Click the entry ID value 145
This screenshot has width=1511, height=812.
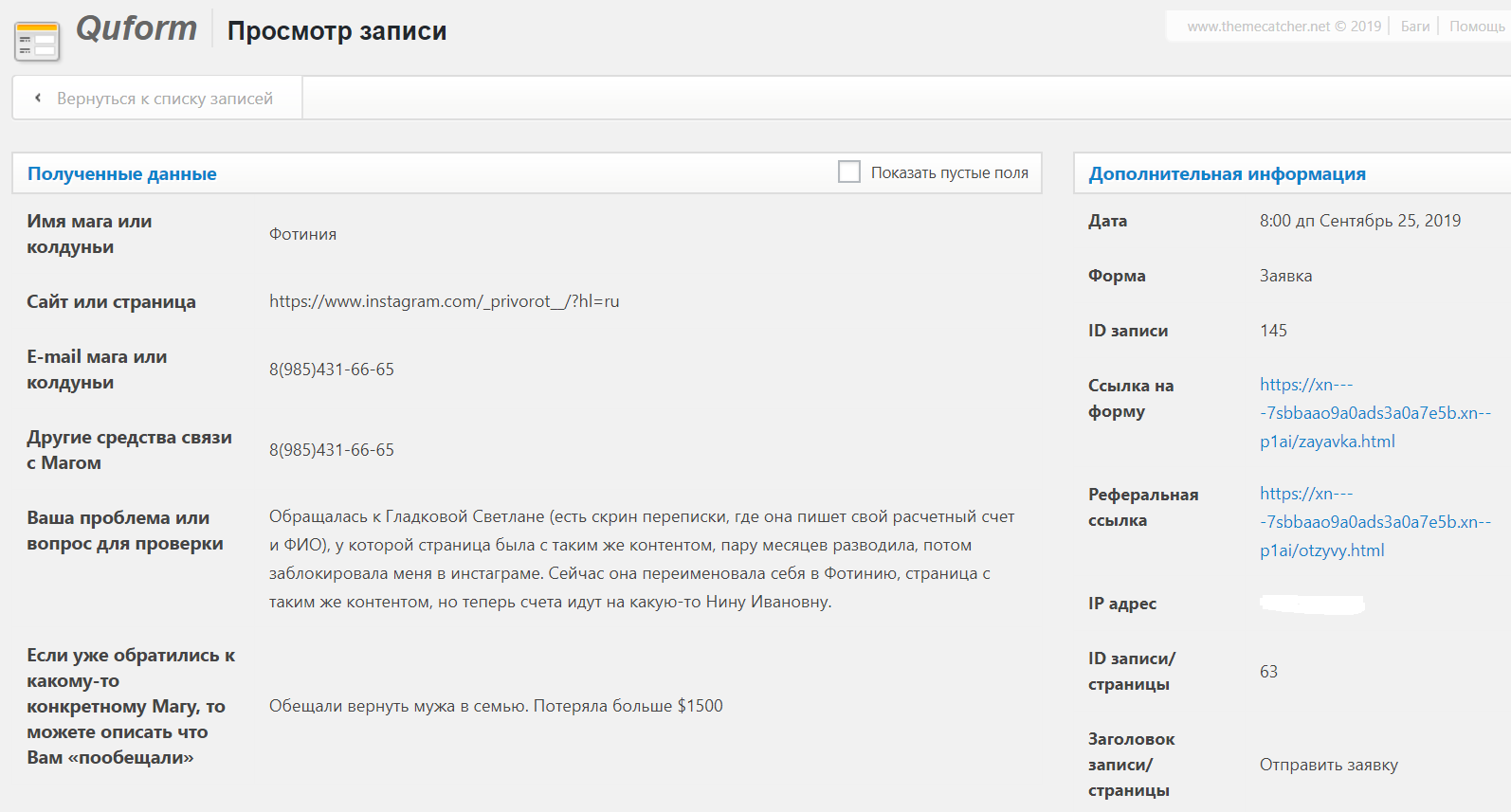pyautogui.click(x=1273, y=331)
